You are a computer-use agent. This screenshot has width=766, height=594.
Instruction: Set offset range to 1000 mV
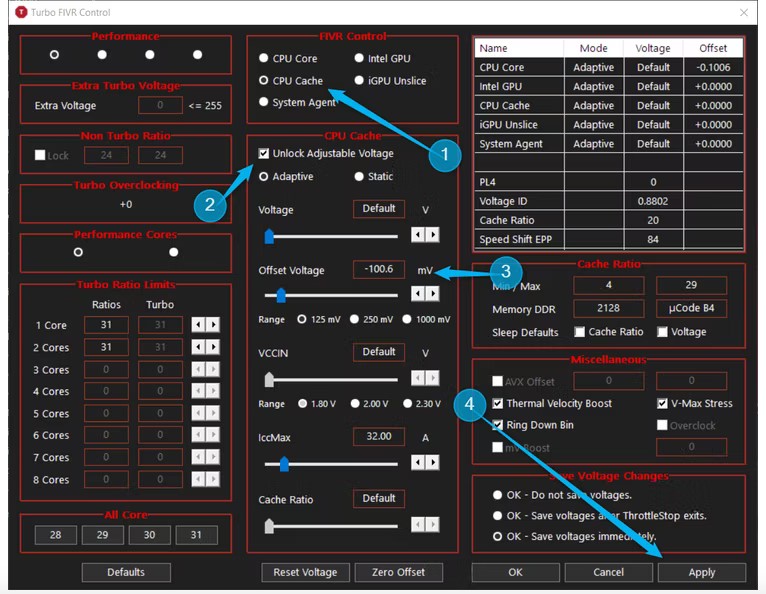click(407, 319)
